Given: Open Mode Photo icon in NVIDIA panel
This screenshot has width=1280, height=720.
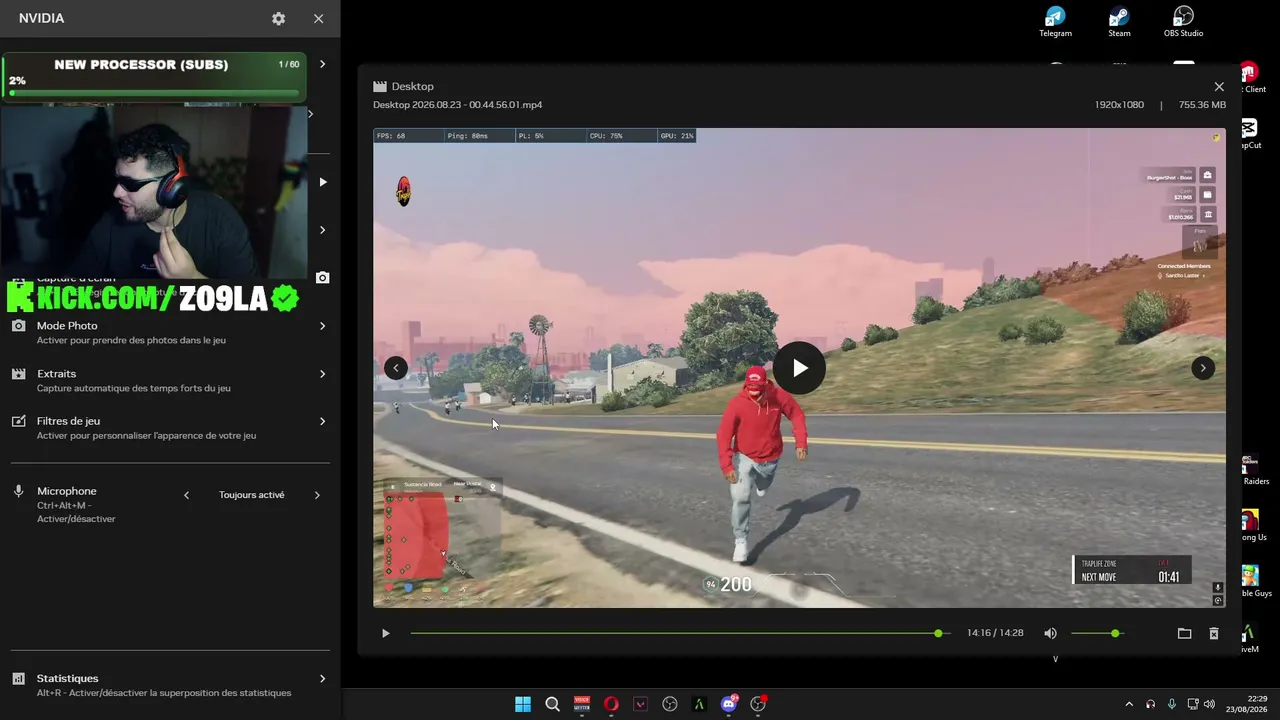Looking at the screenshot, I should click(x=18, y=326).
